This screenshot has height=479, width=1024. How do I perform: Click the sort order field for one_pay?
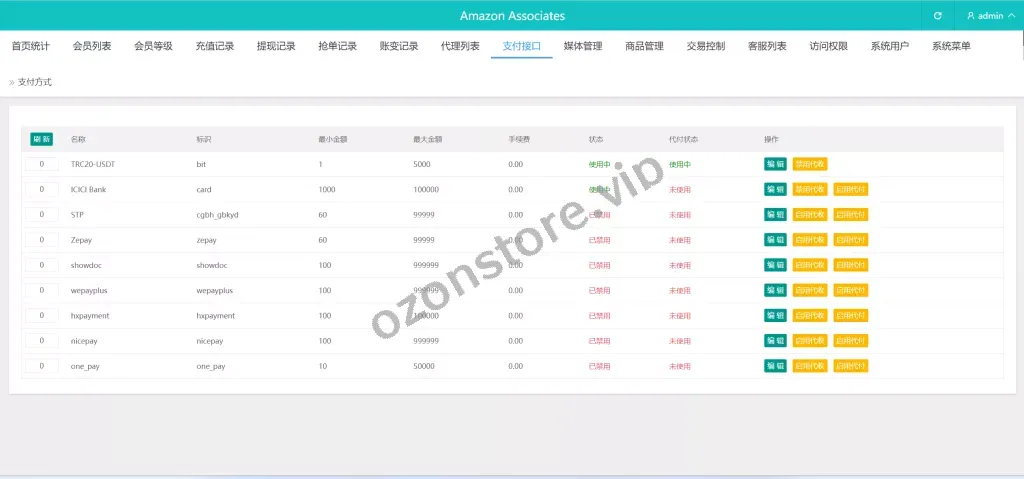(41, 366)
